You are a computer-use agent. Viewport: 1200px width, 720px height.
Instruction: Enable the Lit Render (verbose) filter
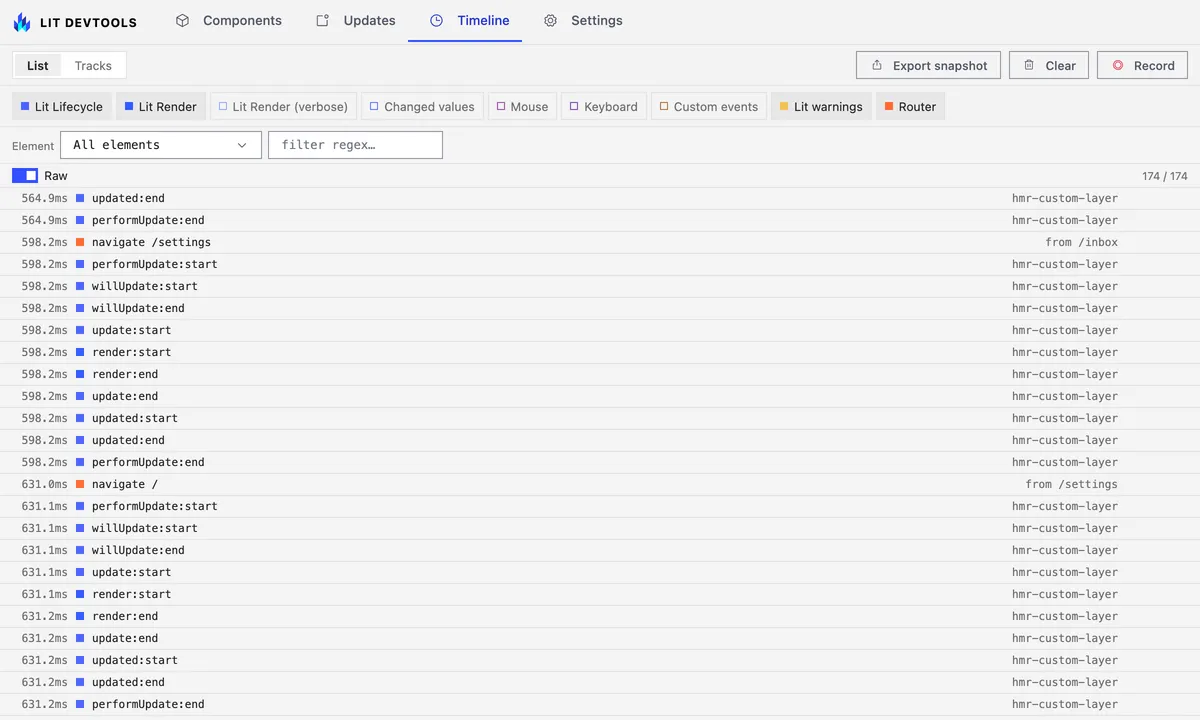pos(283,107)
